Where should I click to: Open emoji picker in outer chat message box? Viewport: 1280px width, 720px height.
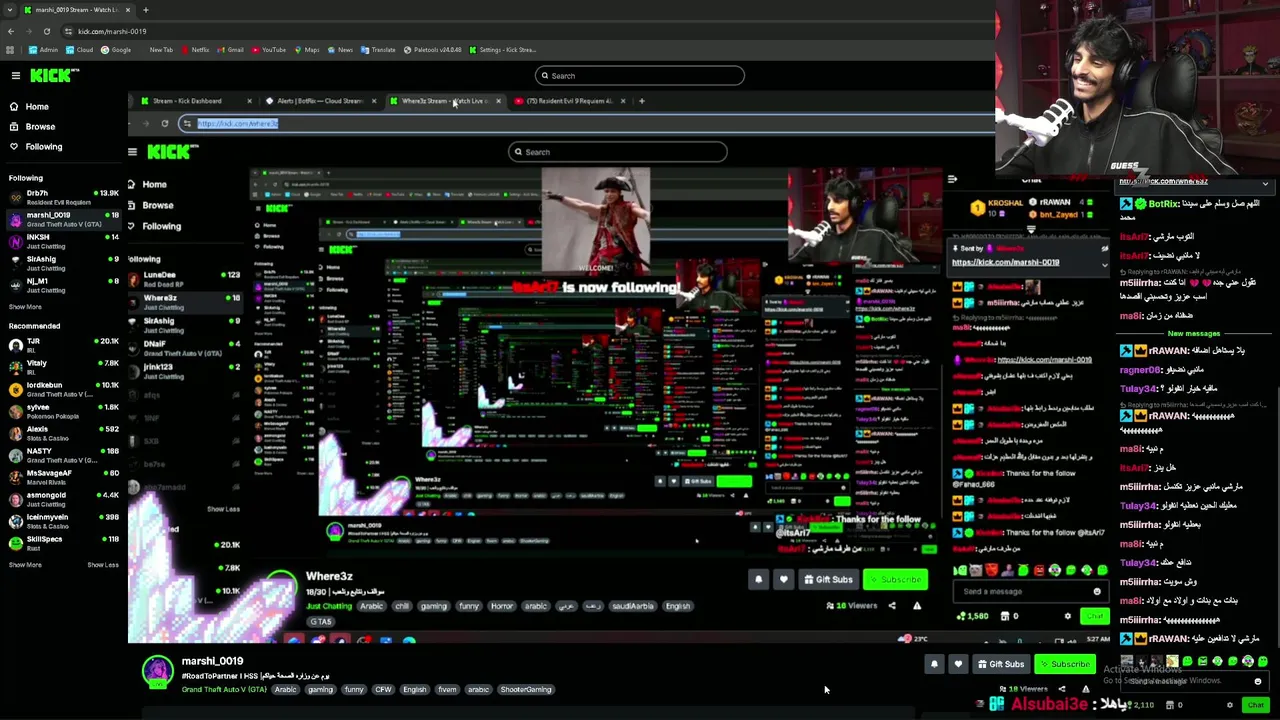[x=1258, y=681]
